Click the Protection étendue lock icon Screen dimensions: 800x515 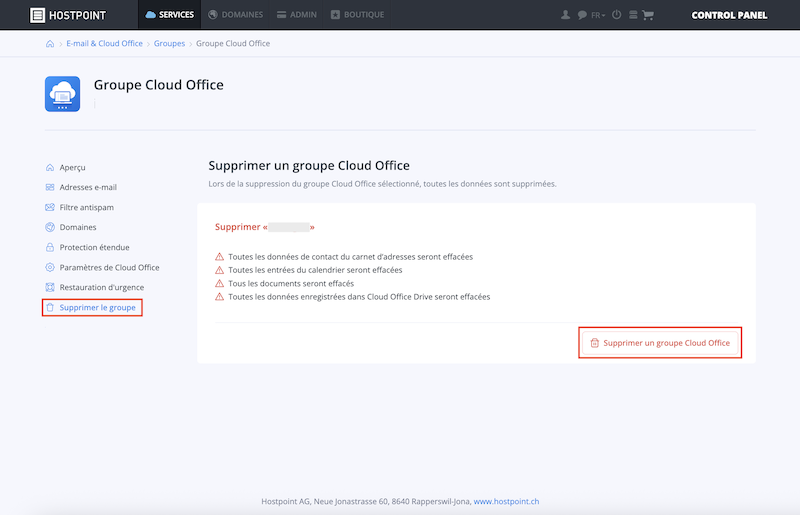[x=50, y=247]
